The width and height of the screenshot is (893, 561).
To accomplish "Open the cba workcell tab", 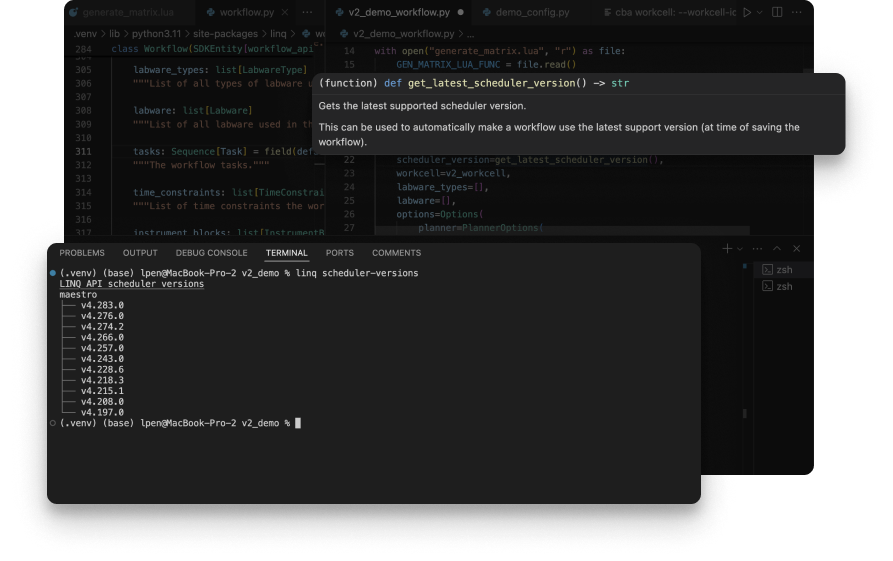I will coord(670,12).
